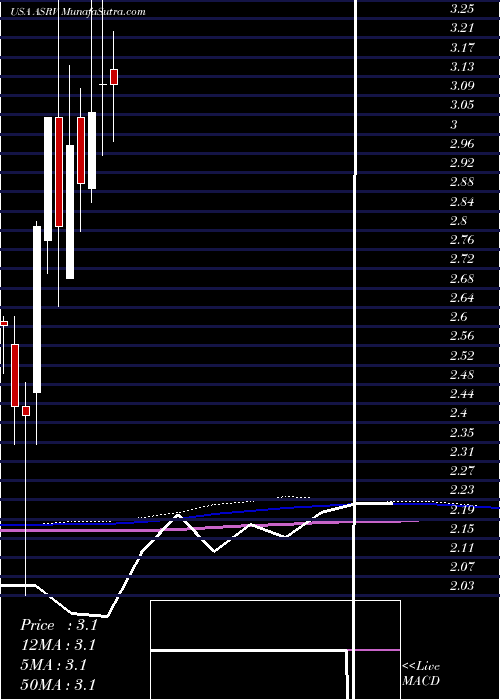500x700 pixels.
Task: Click the 2.84 price axis label
Action: 461,202
